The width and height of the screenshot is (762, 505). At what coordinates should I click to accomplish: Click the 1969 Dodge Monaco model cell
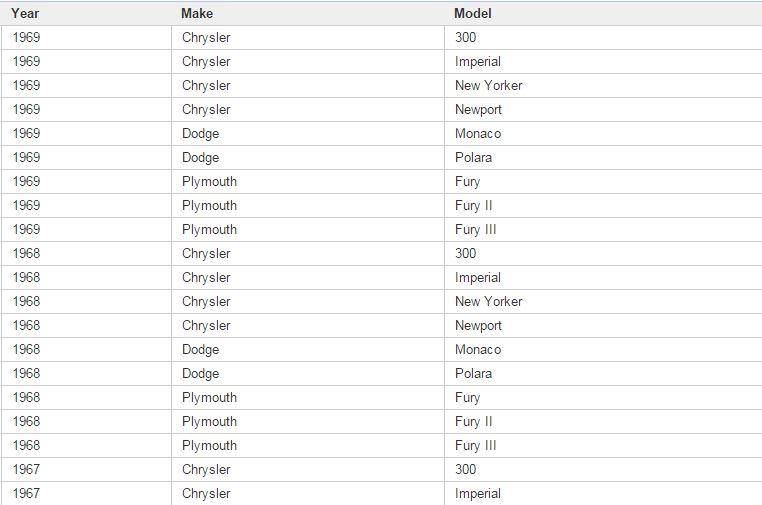pos(603,134)
